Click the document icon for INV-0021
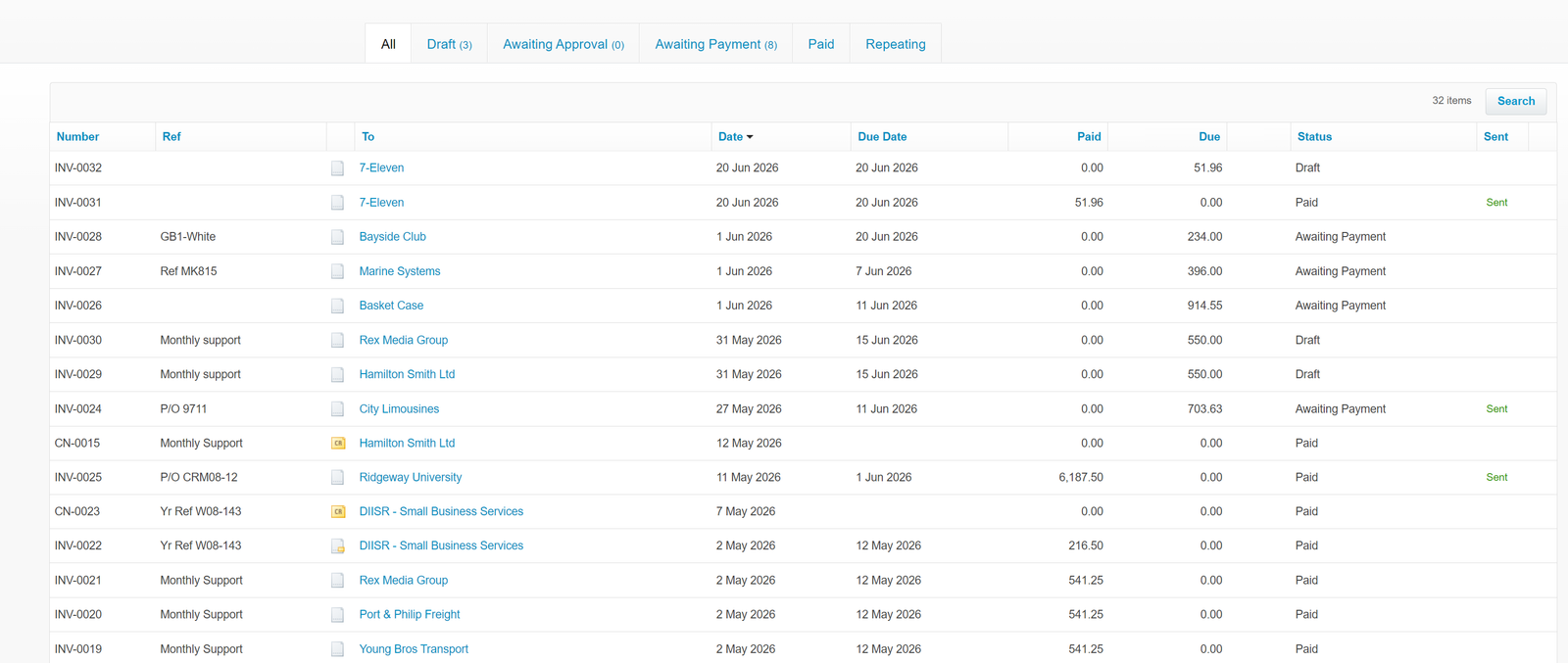Viewport: 1568px width, 663px height. [337, 581]
